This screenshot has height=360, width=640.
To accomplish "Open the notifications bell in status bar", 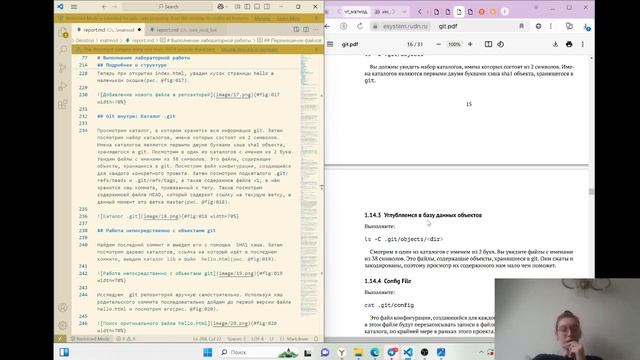I will (316, 339).
